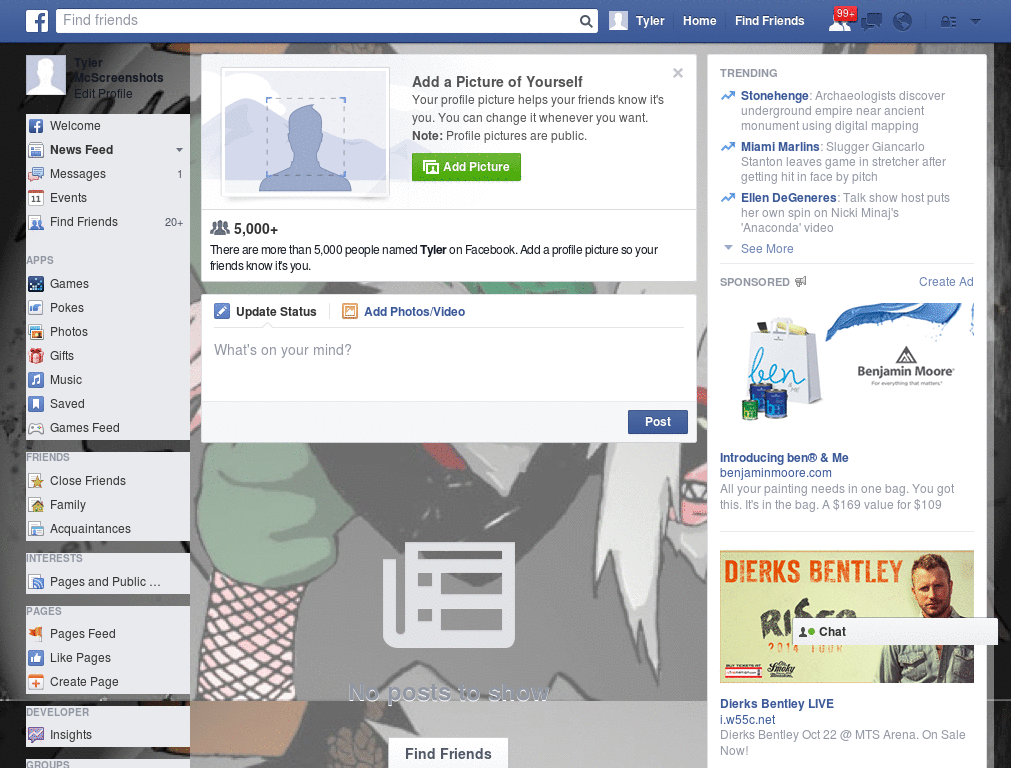Expand the account settings caret arrow

[x=975, y=21]
